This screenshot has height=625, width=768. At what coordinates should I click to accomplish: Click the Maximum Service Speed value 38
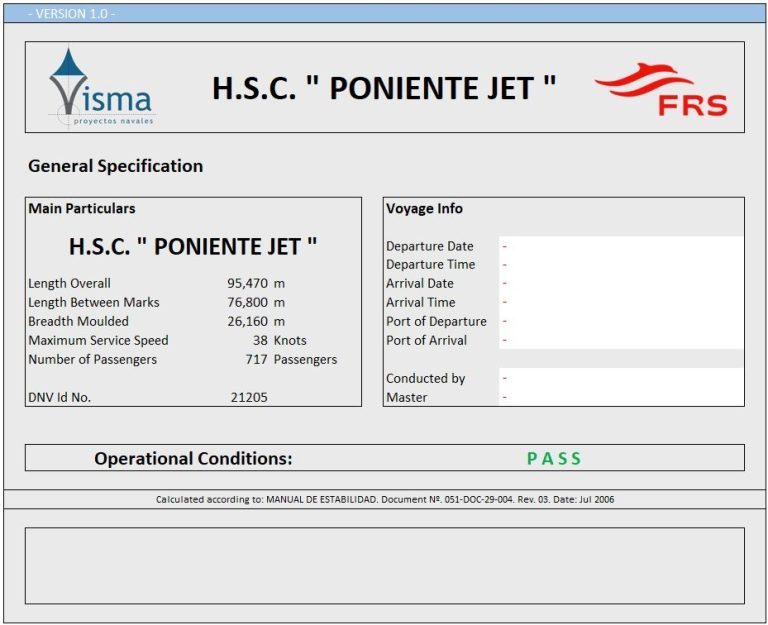click(260, 340)
